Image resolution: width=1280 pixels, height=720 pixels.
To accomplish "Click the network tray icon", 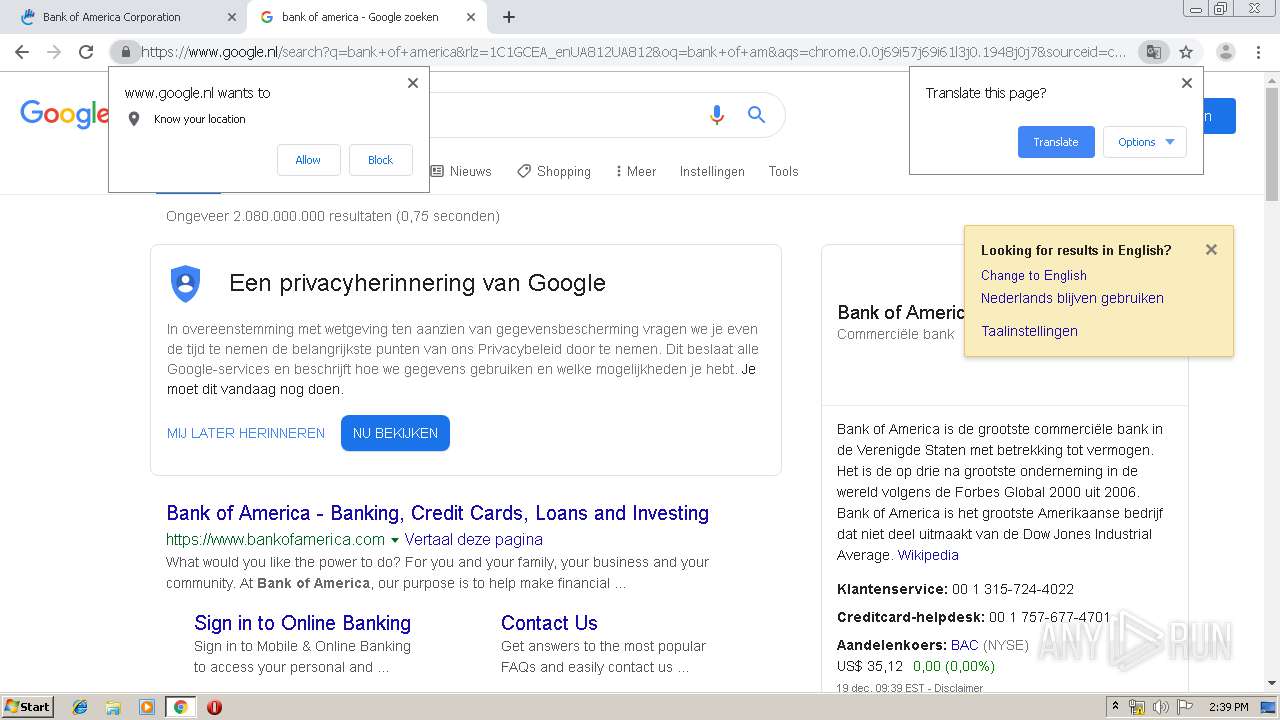I will pyautogui.click(x=1137, y=707).
